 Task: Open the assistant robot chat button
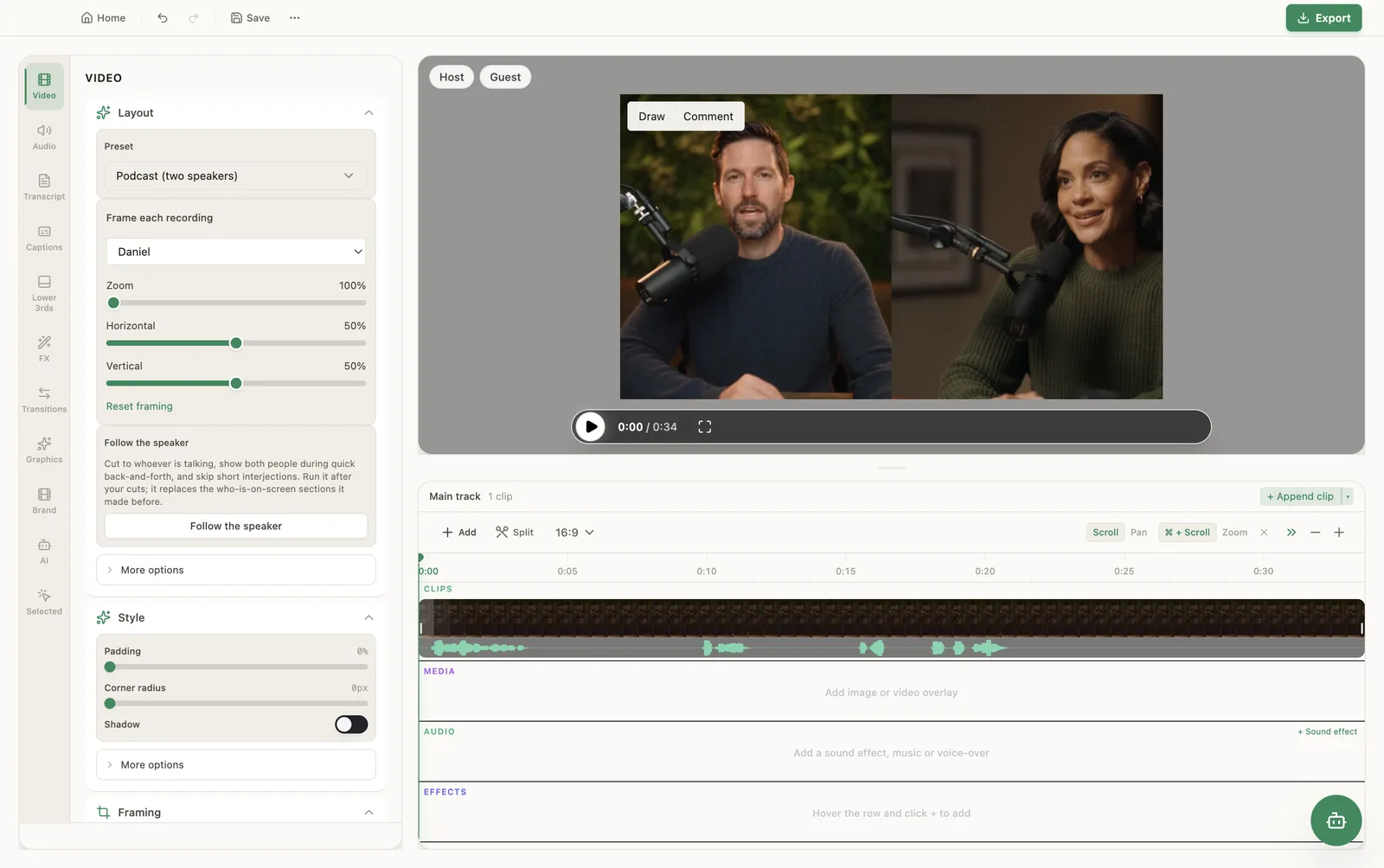pos(1336,820)
